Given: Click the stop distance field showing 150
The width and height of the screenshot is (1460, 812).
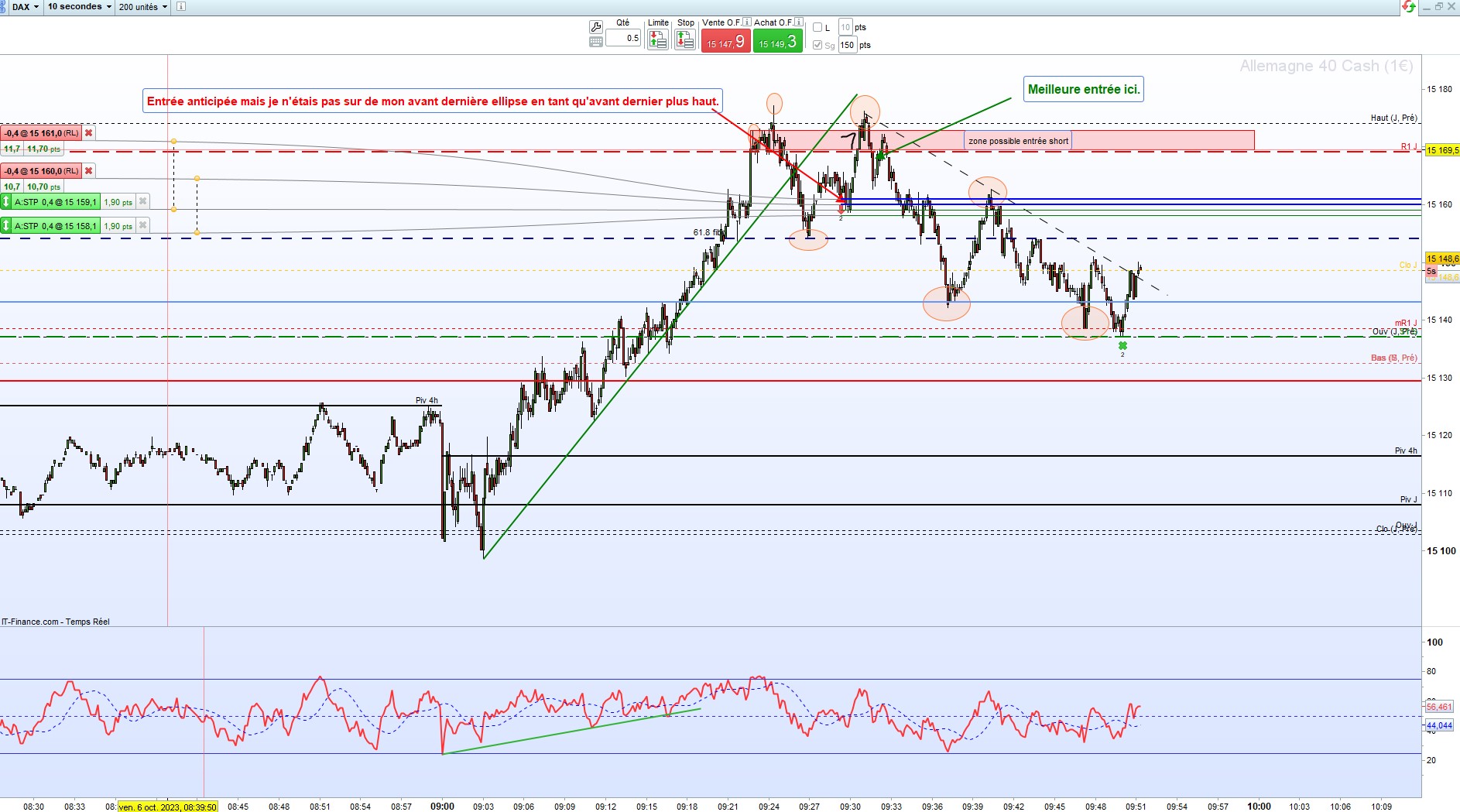Looking at the screenshot, I should (848, 45).
